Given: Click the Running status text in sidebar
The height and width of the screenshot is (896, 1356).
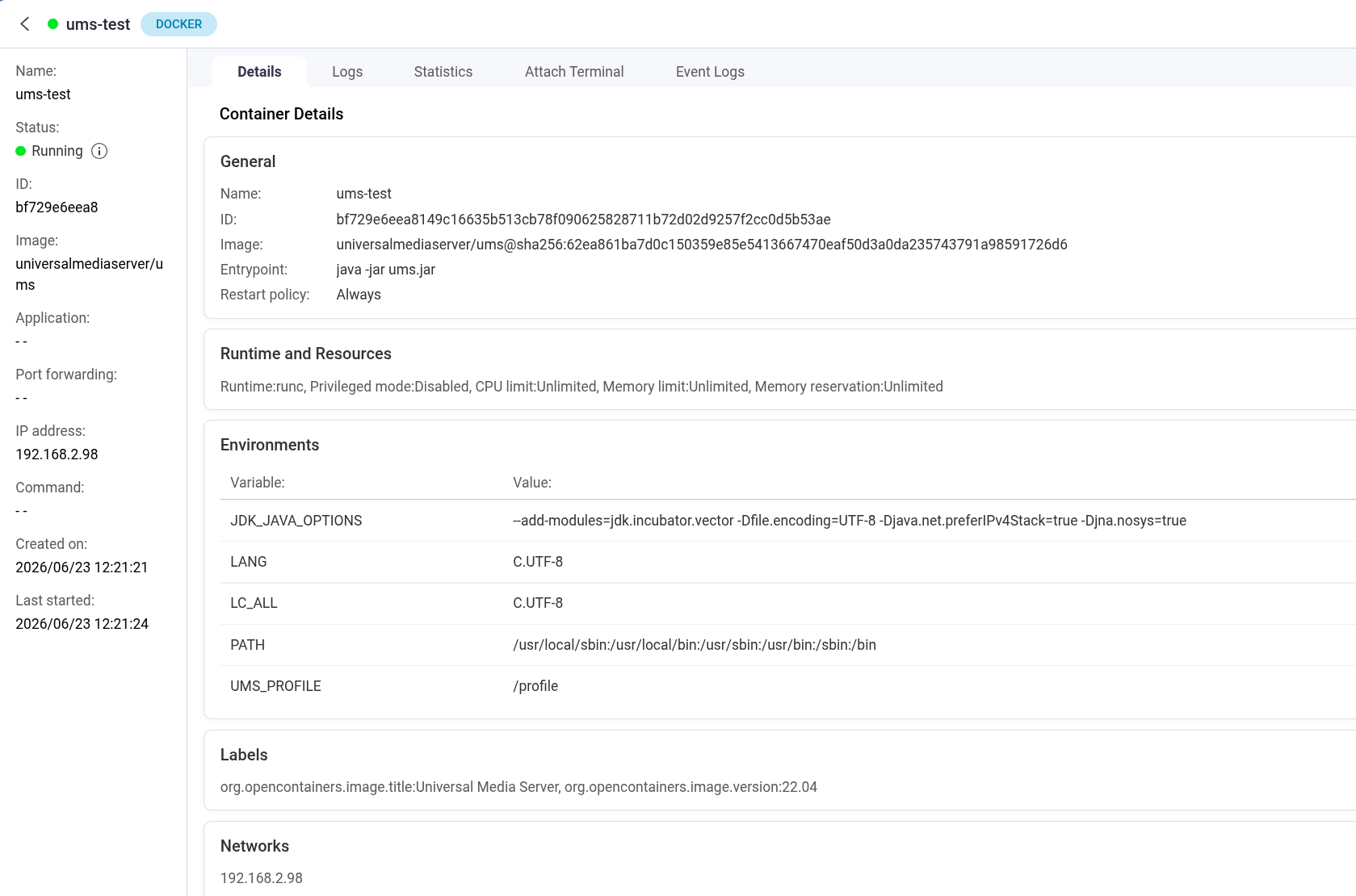Looking at the screenshot, I should click(57, 151).
